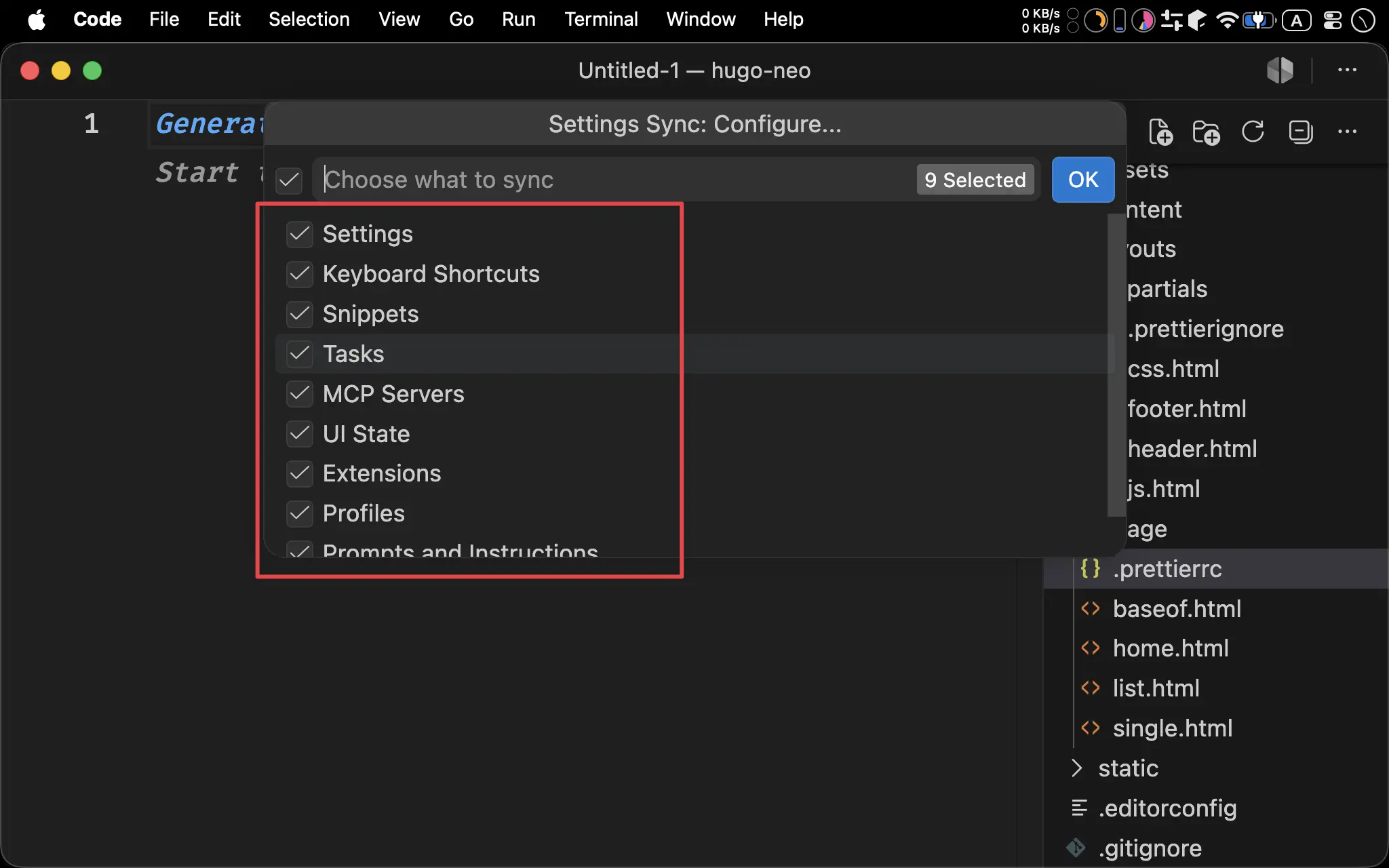Image resolution: width=1389 pixels, height=868 pixels.
Task: Open the Code application menu
Action: click(97, 19)
